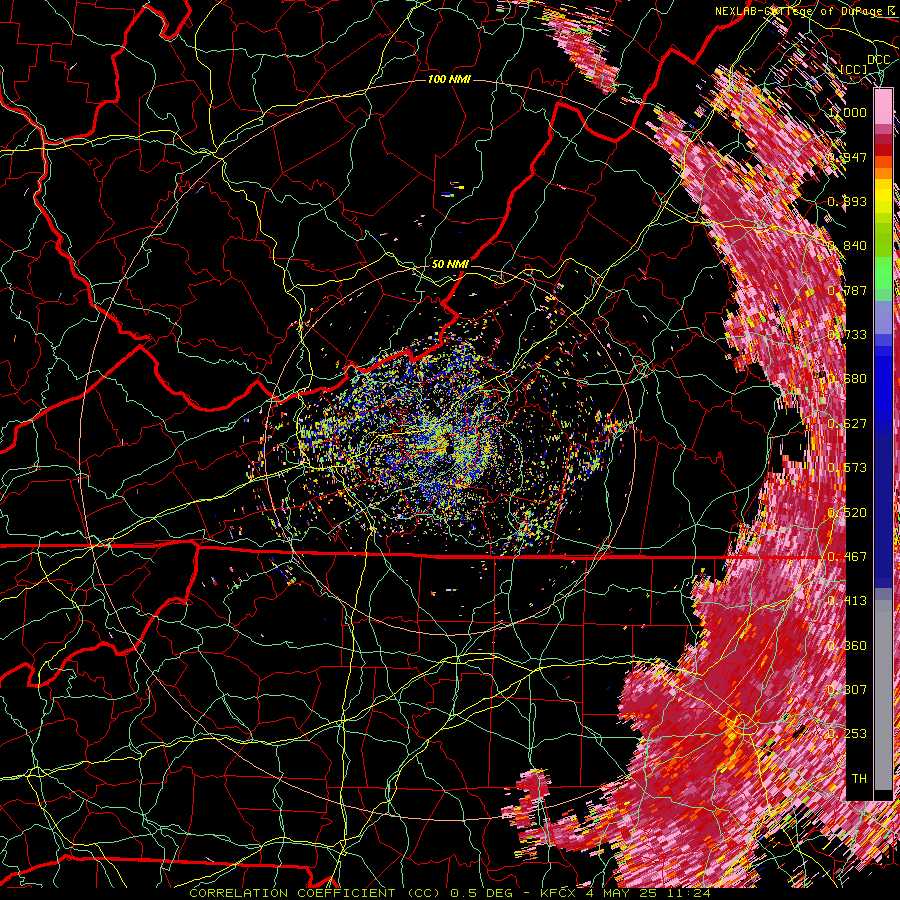This screenshot has width=900, height=900.
Task: Click the KFCX station ID in the caption
Action: tap(559, 893)
